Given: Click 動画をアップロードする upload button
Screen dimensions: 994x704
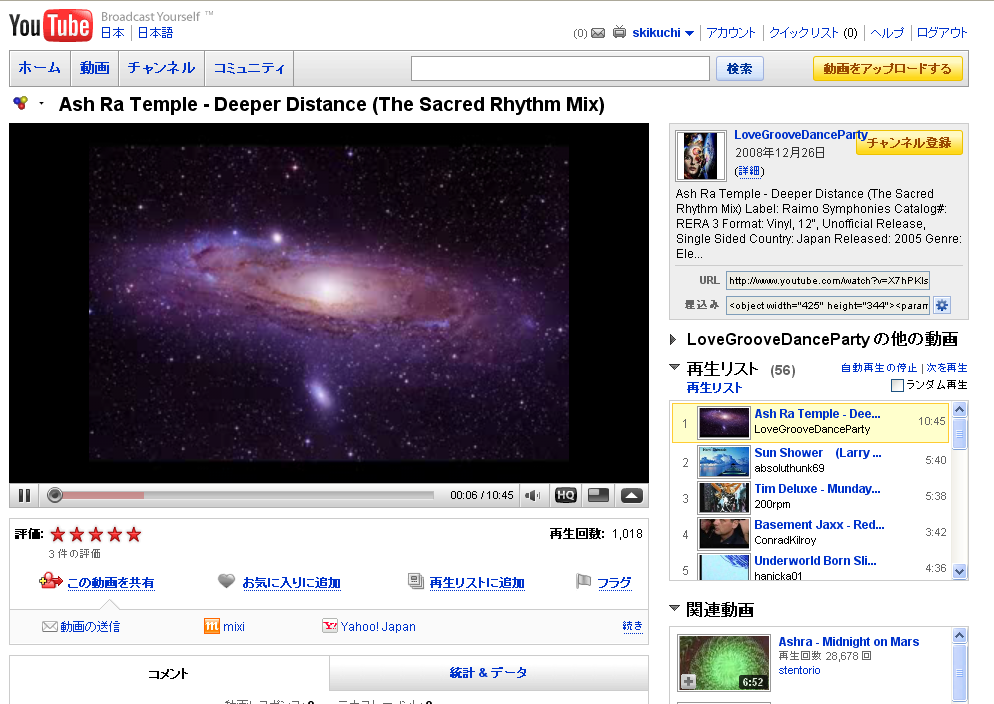Looking at the screenshot, I should pyautogui.click(x=888, y=68).
